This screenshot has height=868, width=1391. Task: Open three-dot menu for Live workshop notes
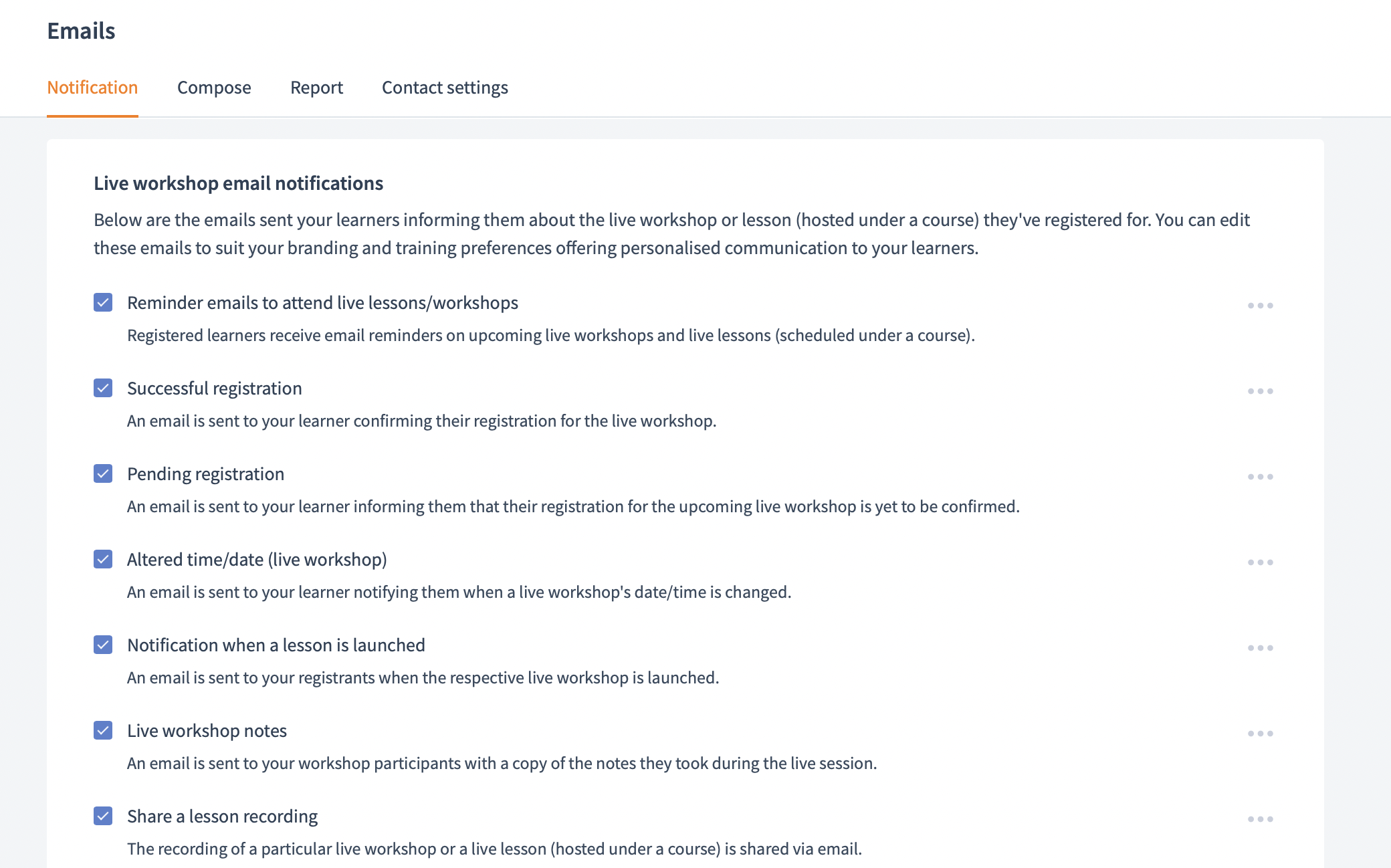pos(1260,734)
